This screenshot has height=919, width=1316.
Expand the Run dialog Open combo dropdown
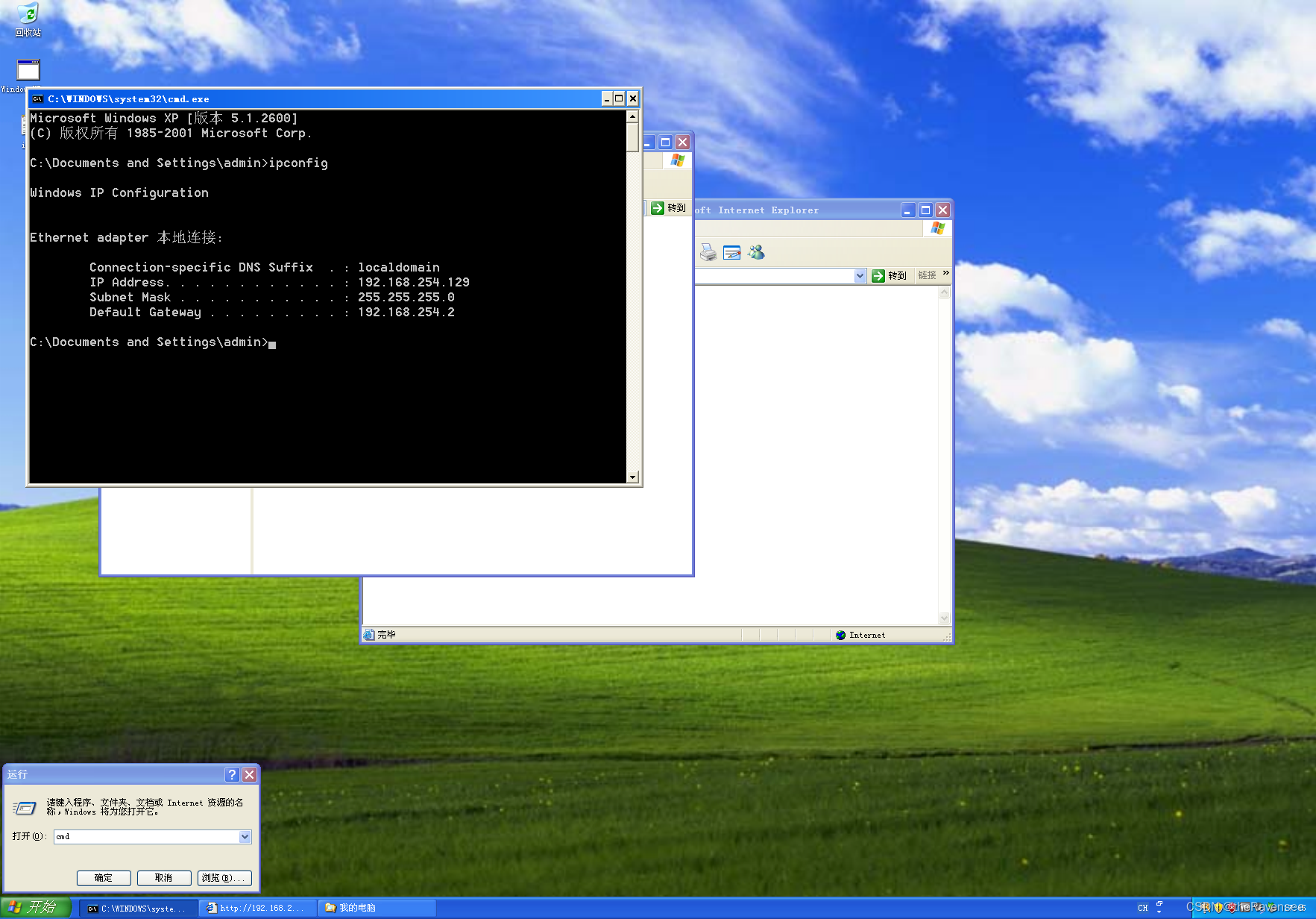(x=245, y=837)
